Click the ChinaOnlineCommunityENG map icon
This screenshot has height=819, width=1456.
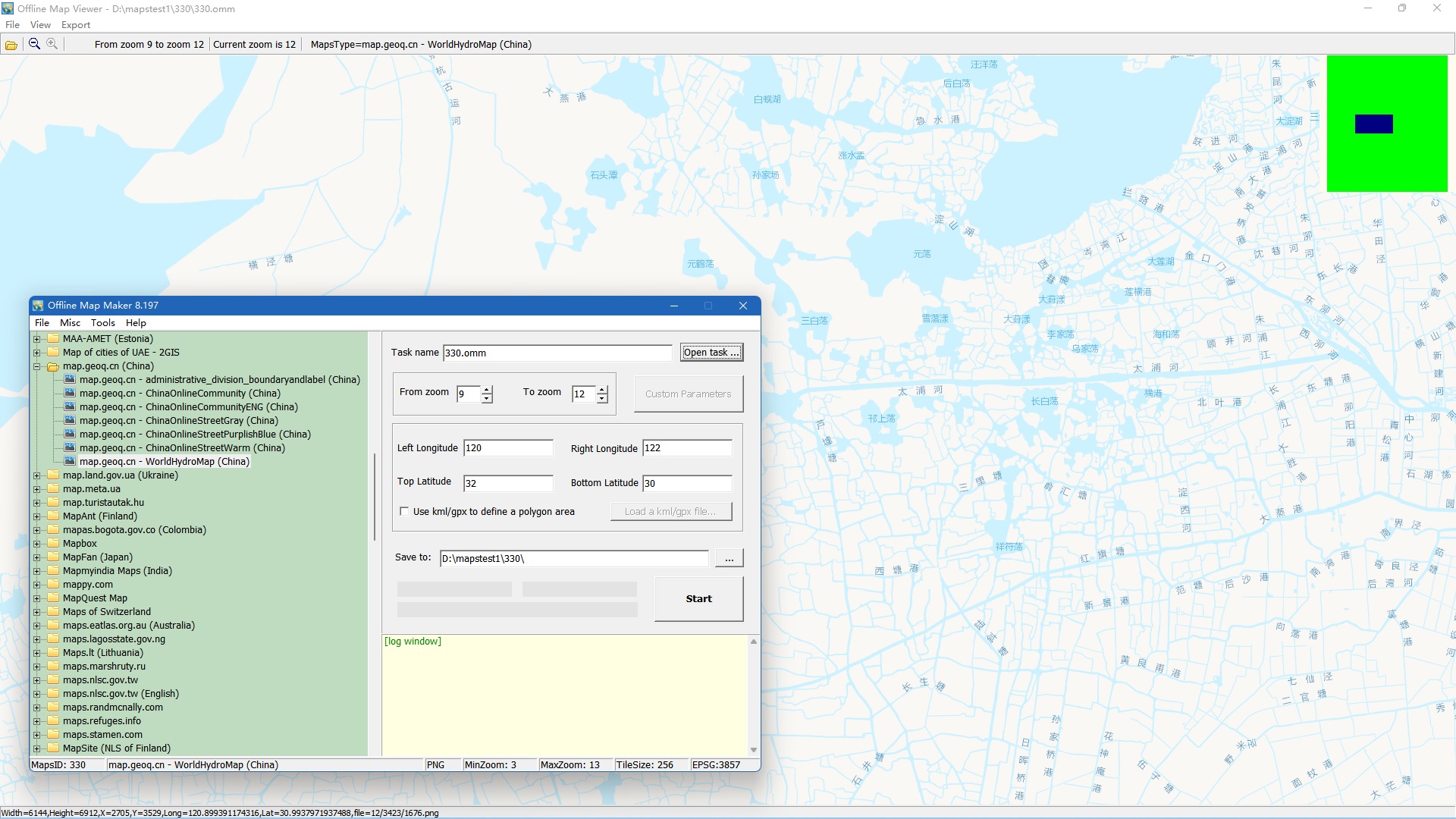pyautogui.click(x=70, y=406)
